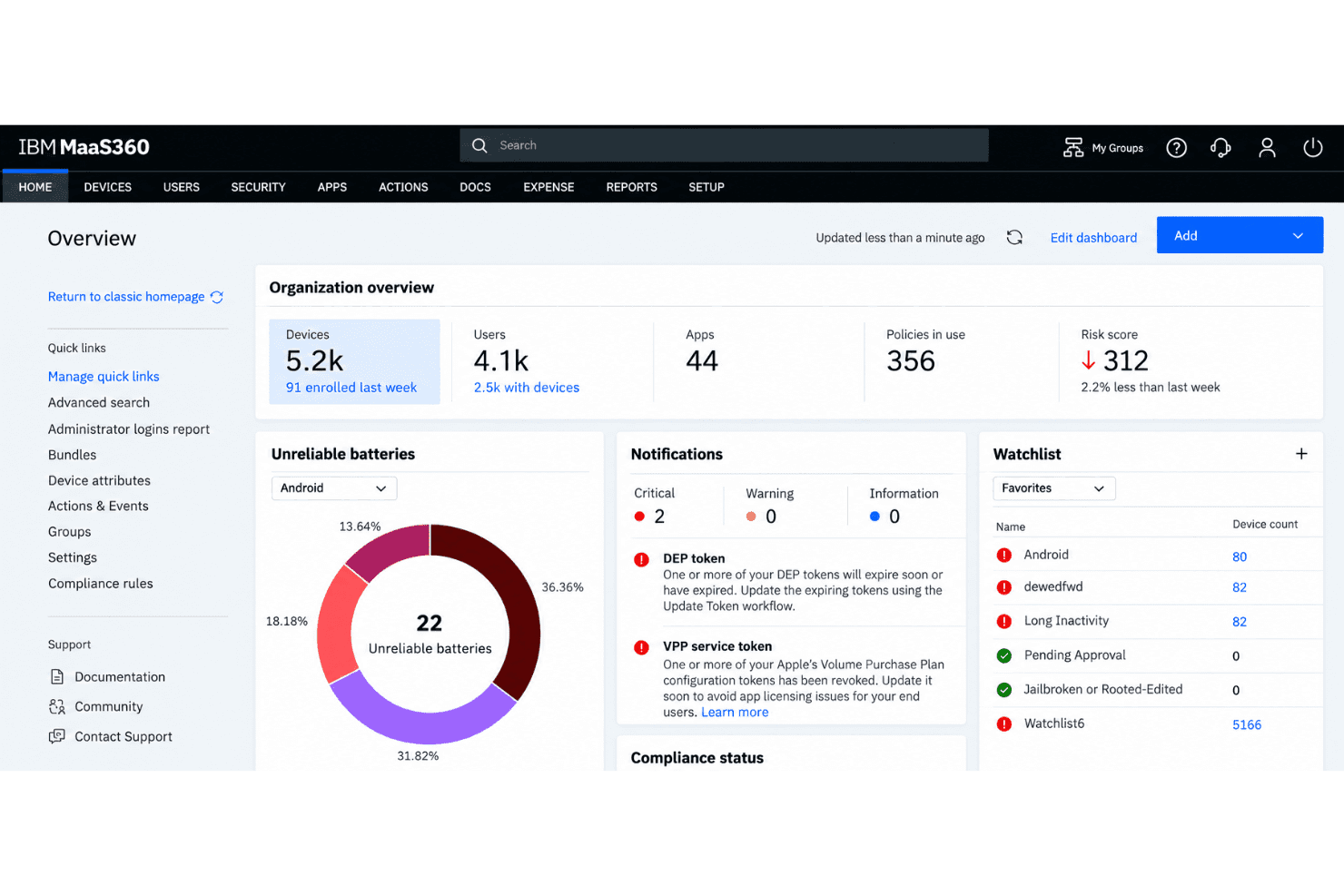Click the headset support icon

click(x=1220, y=147)
